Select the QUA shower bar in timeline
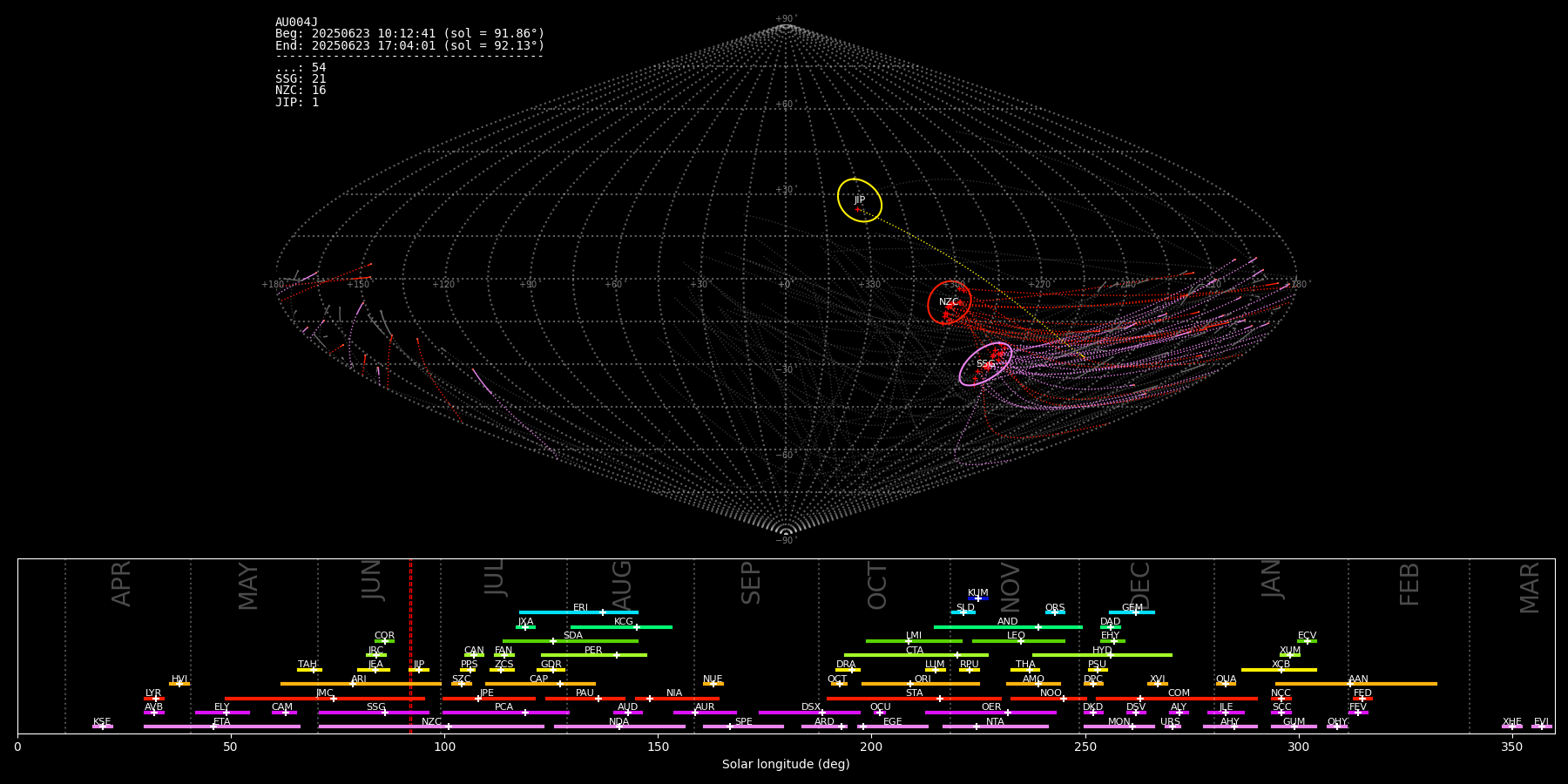1568x784 pixels. point(1226,684)
